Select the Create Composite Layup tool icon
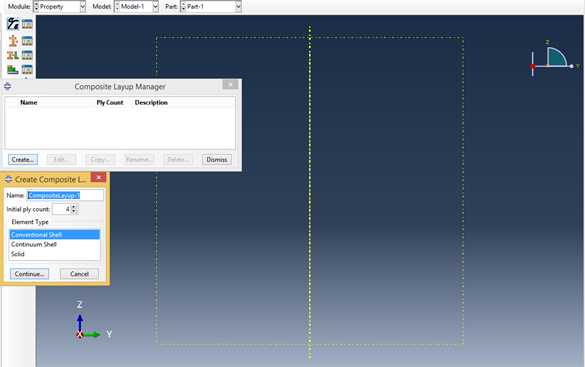 click(13, 69)
